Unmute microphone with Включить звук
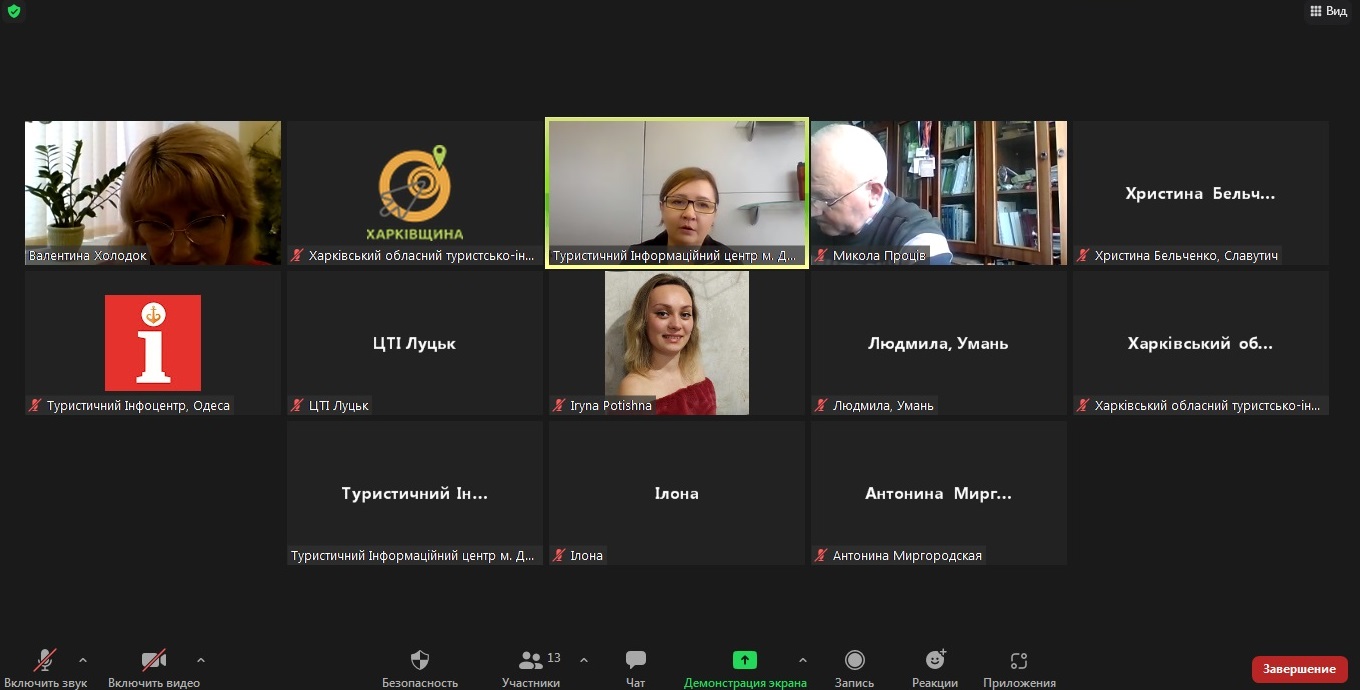1362x690 pixels. (x=45, y=667)
